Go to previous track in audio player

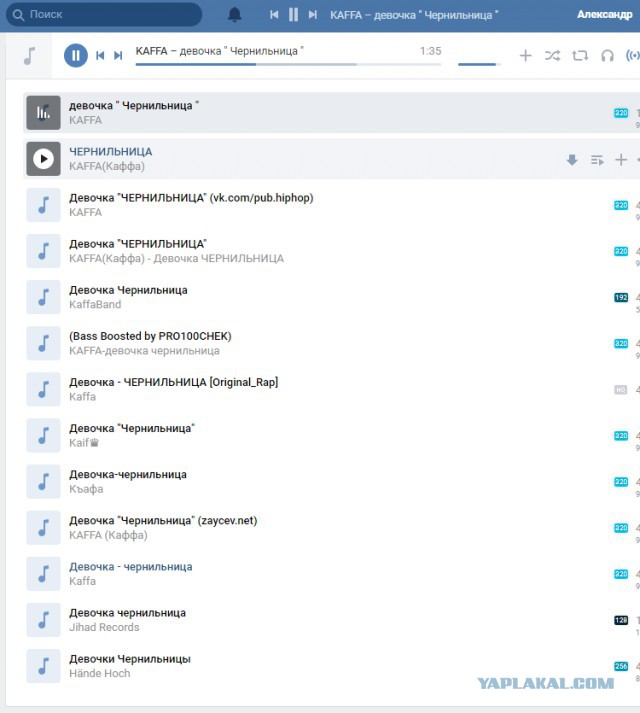click(100, 55)
